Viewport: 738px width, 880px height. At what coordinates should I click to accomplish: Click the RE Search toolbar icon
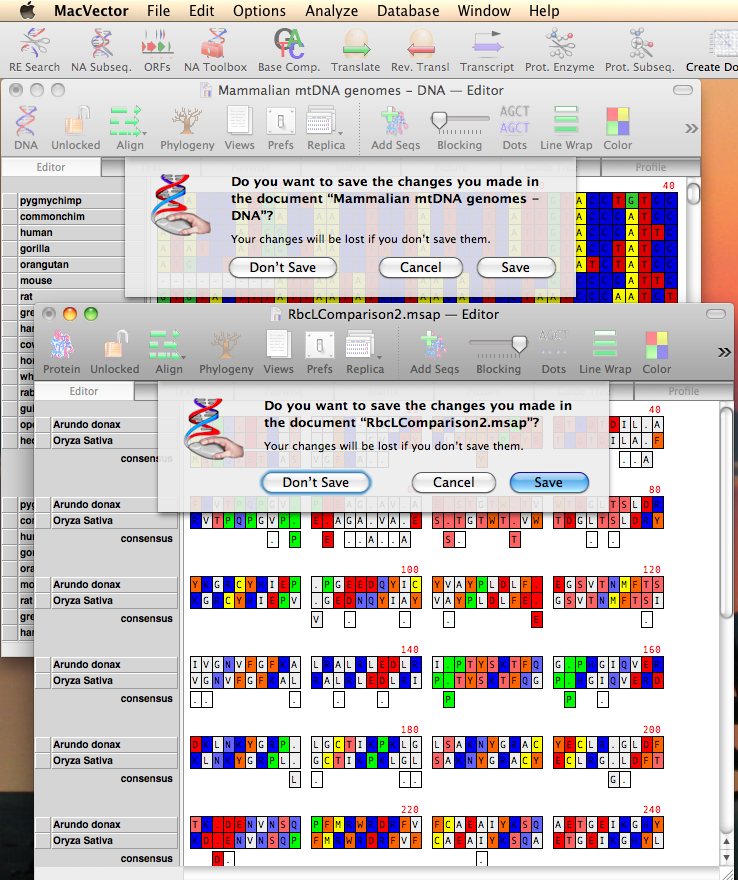coord(35,44)
